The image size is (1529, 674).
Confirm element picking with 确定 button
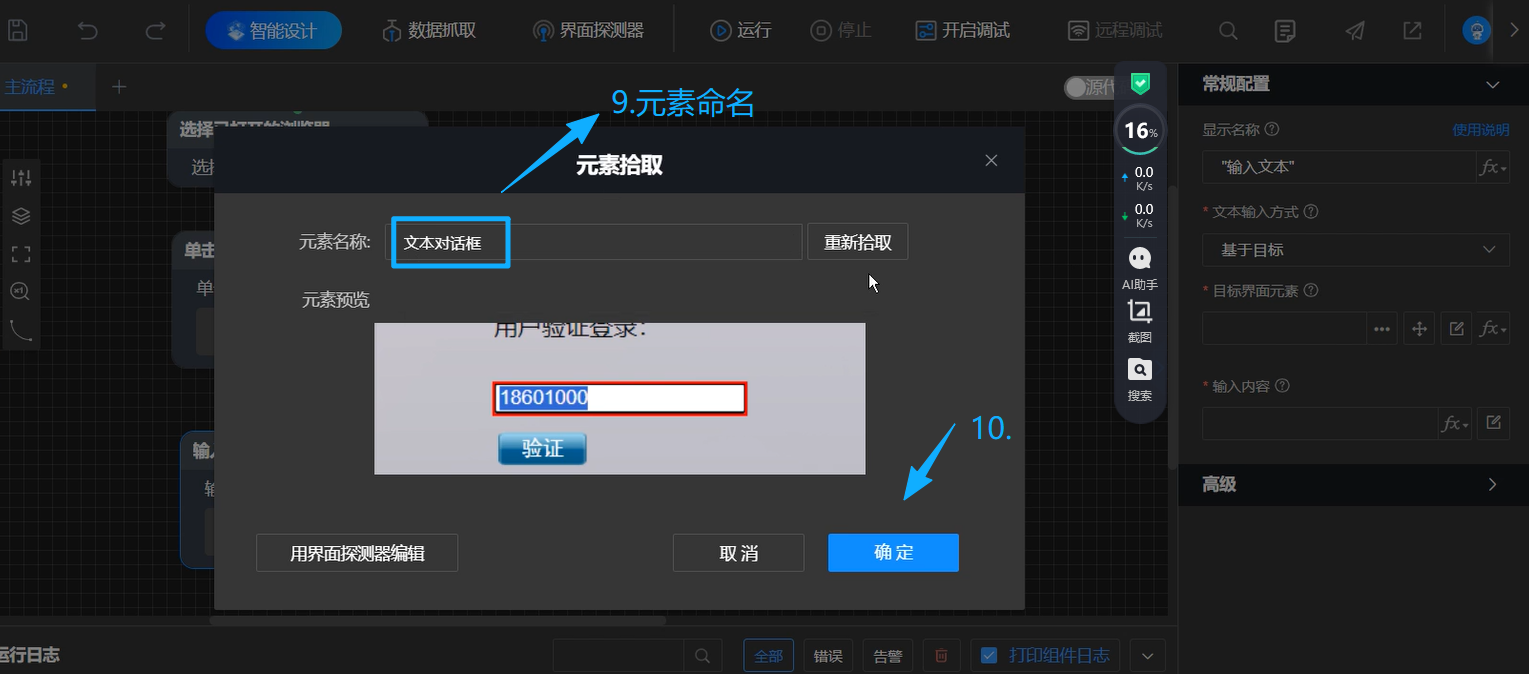click(x=892, y=552)
